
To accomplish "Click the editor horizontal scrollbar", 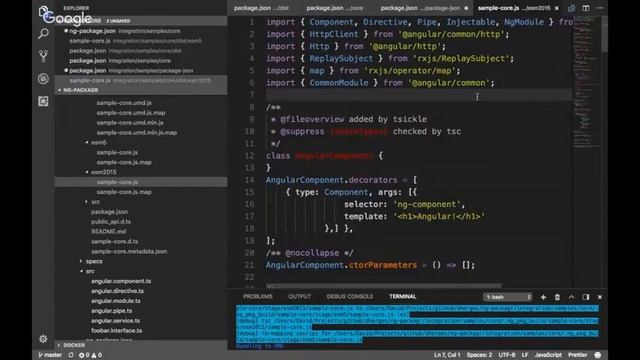I will pyautogui.click(x=384, y=286).
